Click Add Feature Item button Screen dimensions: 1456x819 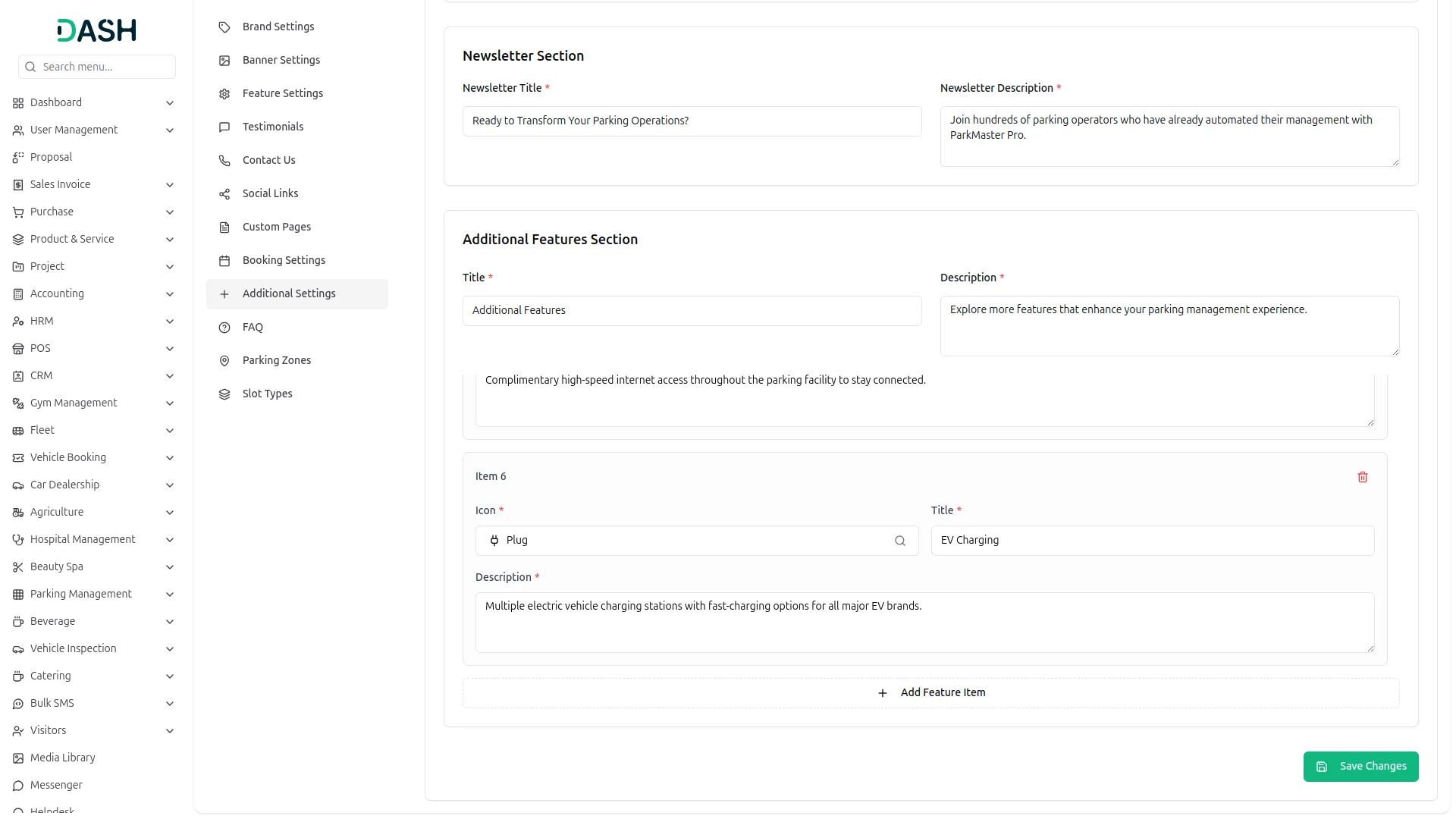tap(930, 693)
